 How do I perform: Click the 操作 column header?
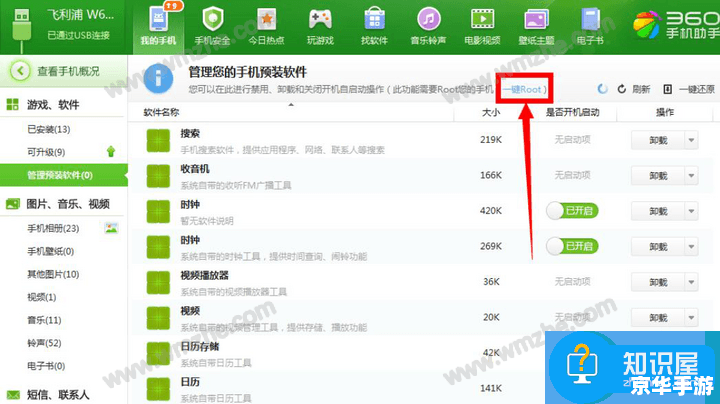tap(664, 112)
